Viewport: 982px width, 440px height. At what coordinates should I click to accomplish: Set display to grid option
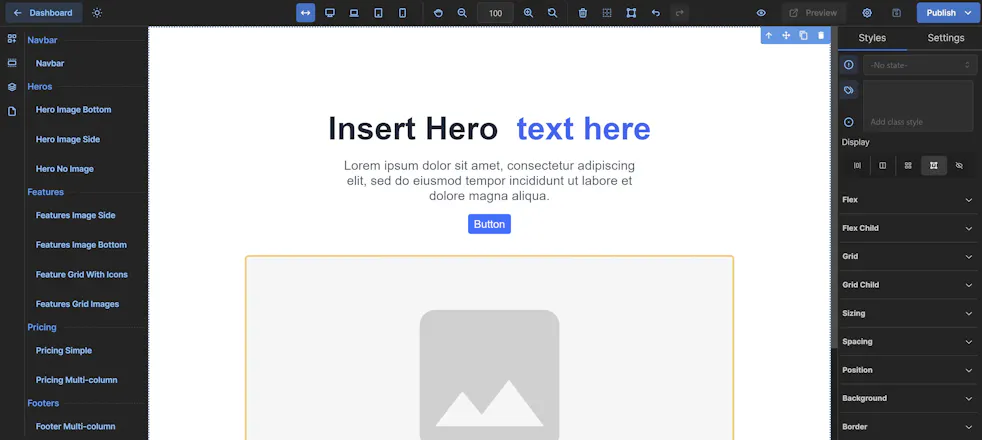[908, 166]
